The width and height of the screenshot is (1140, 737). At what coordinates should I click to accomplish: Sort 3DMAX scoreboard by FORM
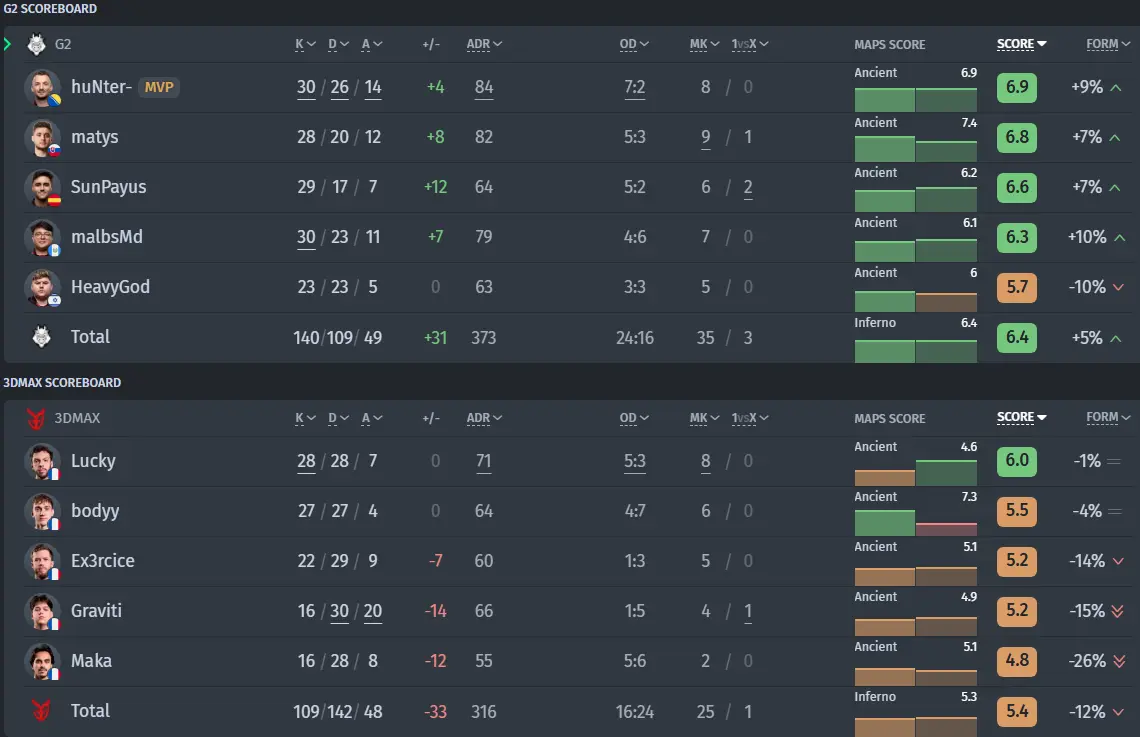(x=1108, y=417)
